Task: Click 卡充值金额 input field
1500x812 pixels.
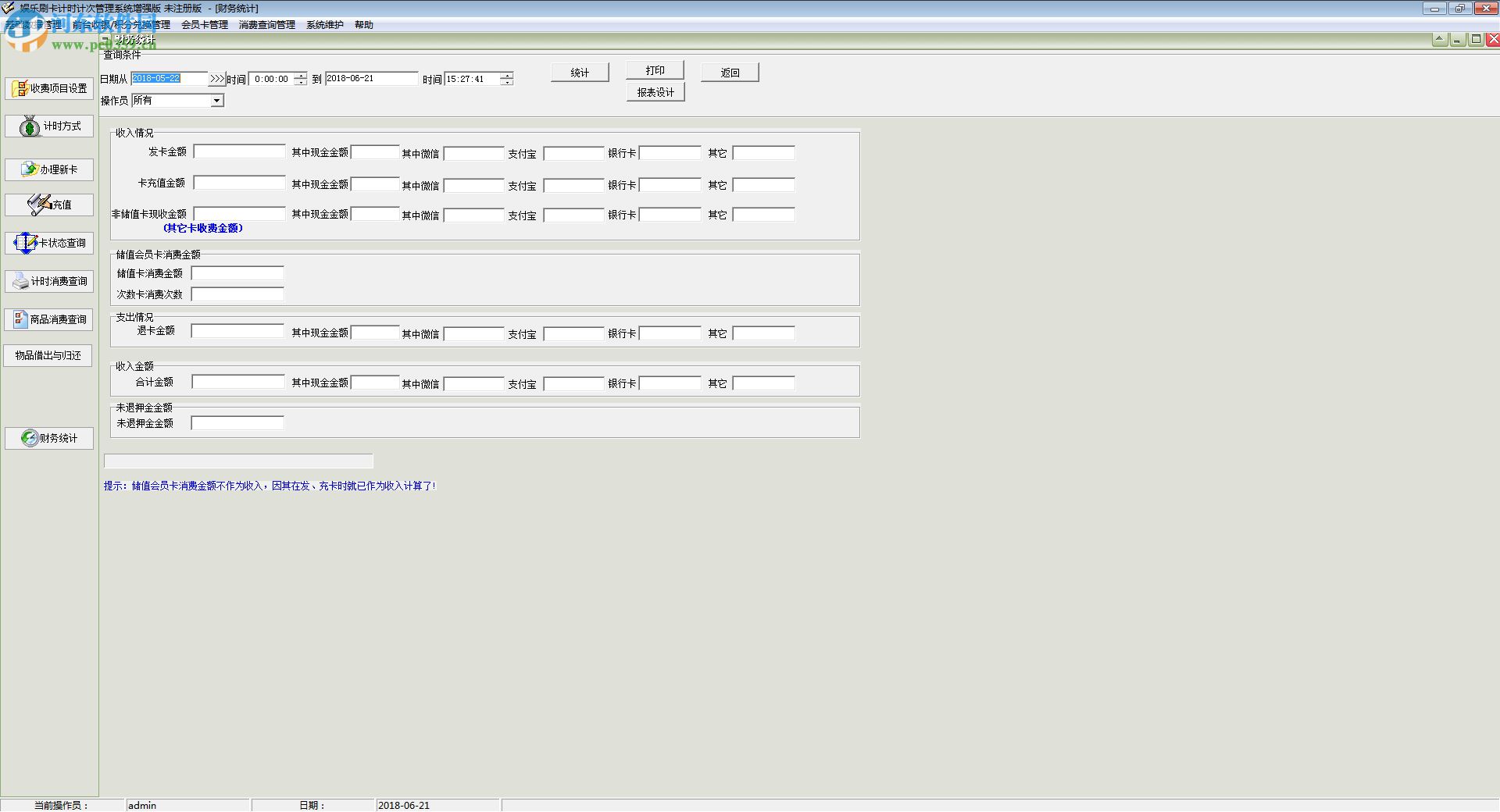Action: click(240, 183)
